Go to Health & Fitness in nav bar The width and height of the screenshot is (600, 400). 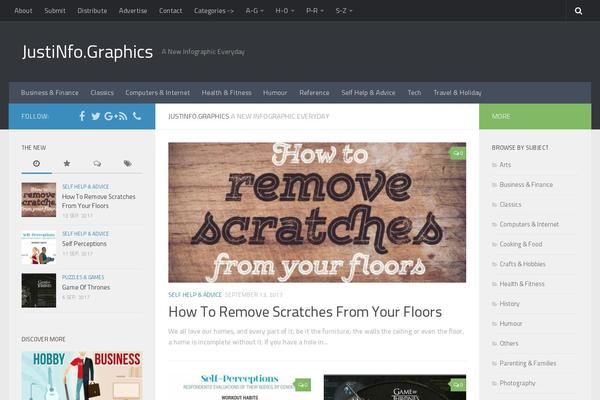227,93
